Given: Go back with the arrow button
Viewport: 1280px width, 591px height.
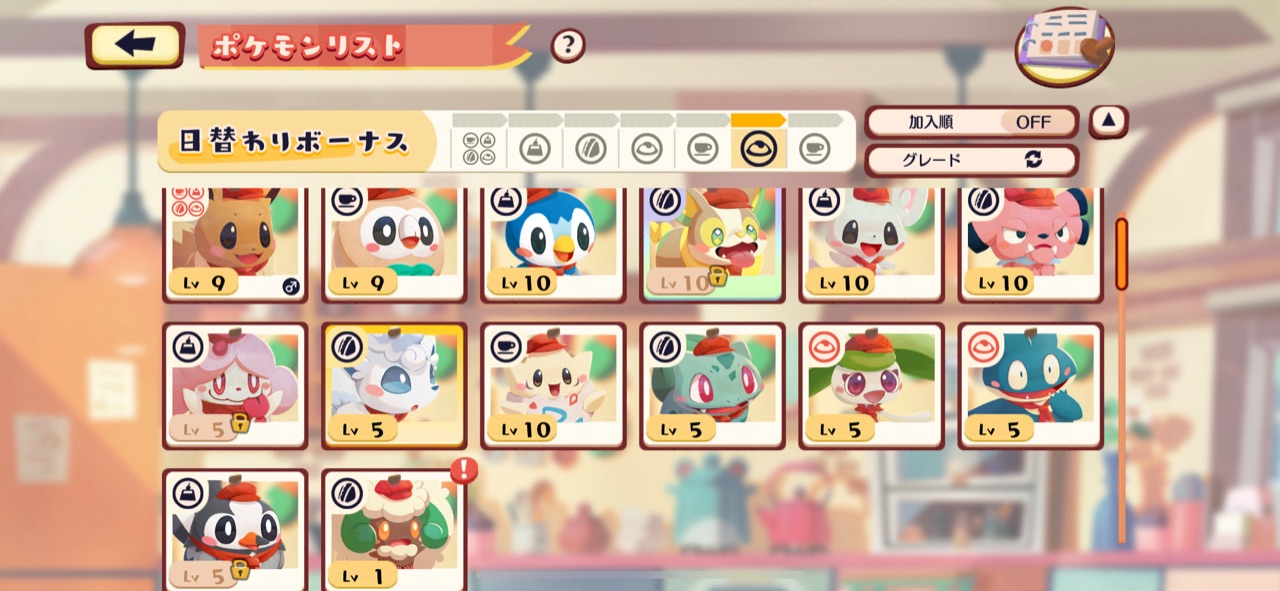Looking at the screenshot, I should pos(135,45).
